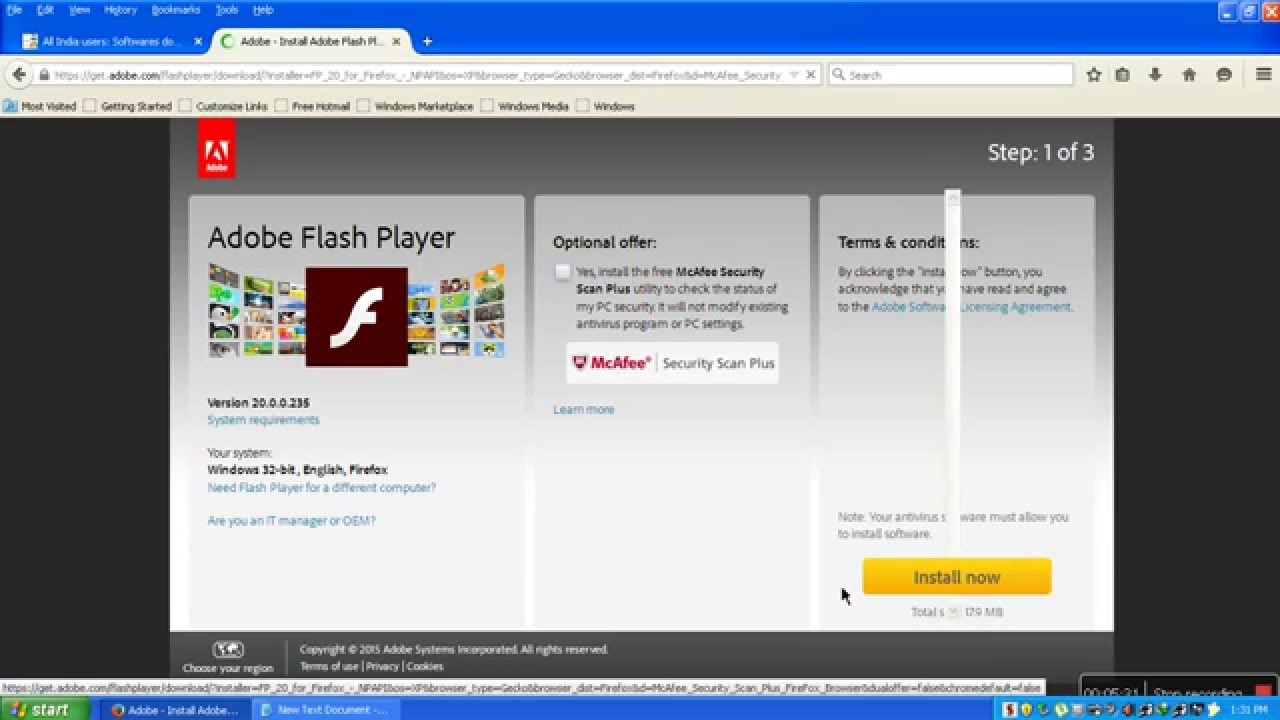Click the Windows Media bookmark
The image size is (1280, 720).
525,106
